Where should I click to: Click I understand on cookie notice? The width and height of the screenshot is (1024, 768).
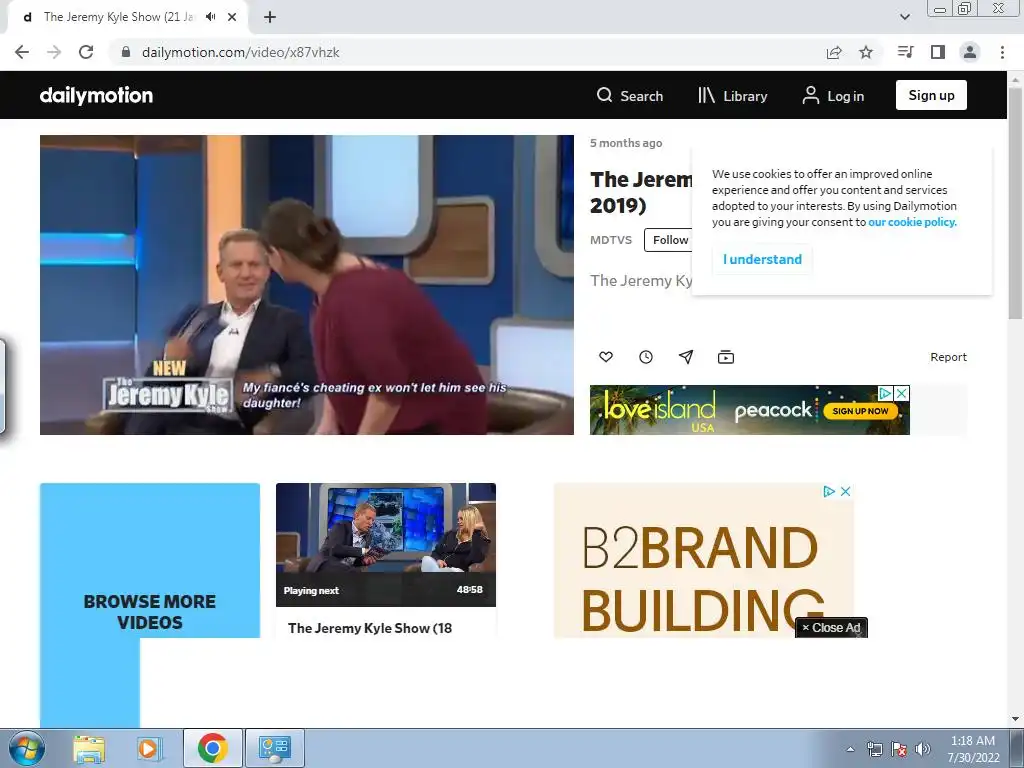point(762,259)
